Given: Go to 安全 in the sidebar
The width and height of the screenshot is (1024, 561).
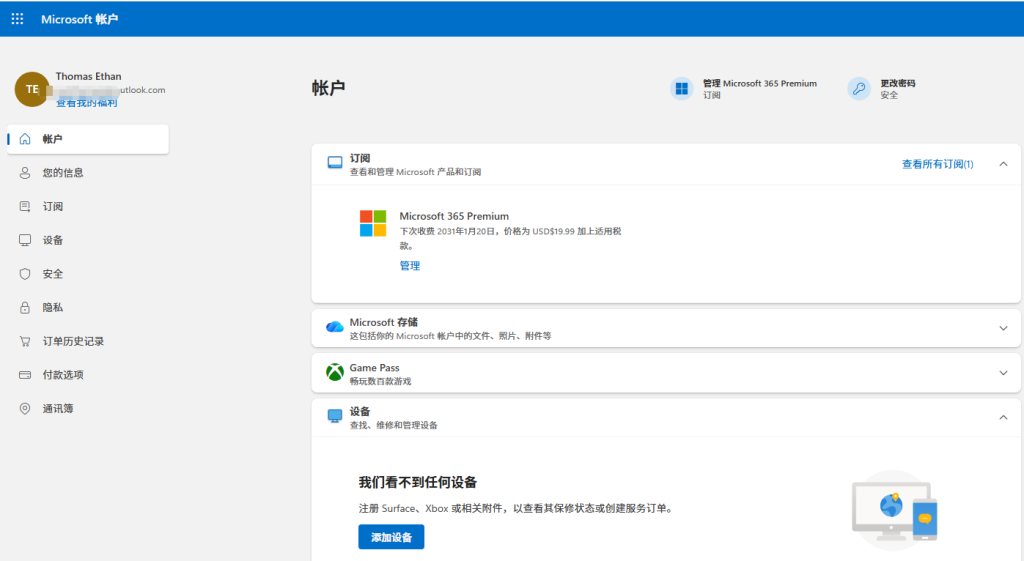Looking at the screenshot, I should pos(53,274).
